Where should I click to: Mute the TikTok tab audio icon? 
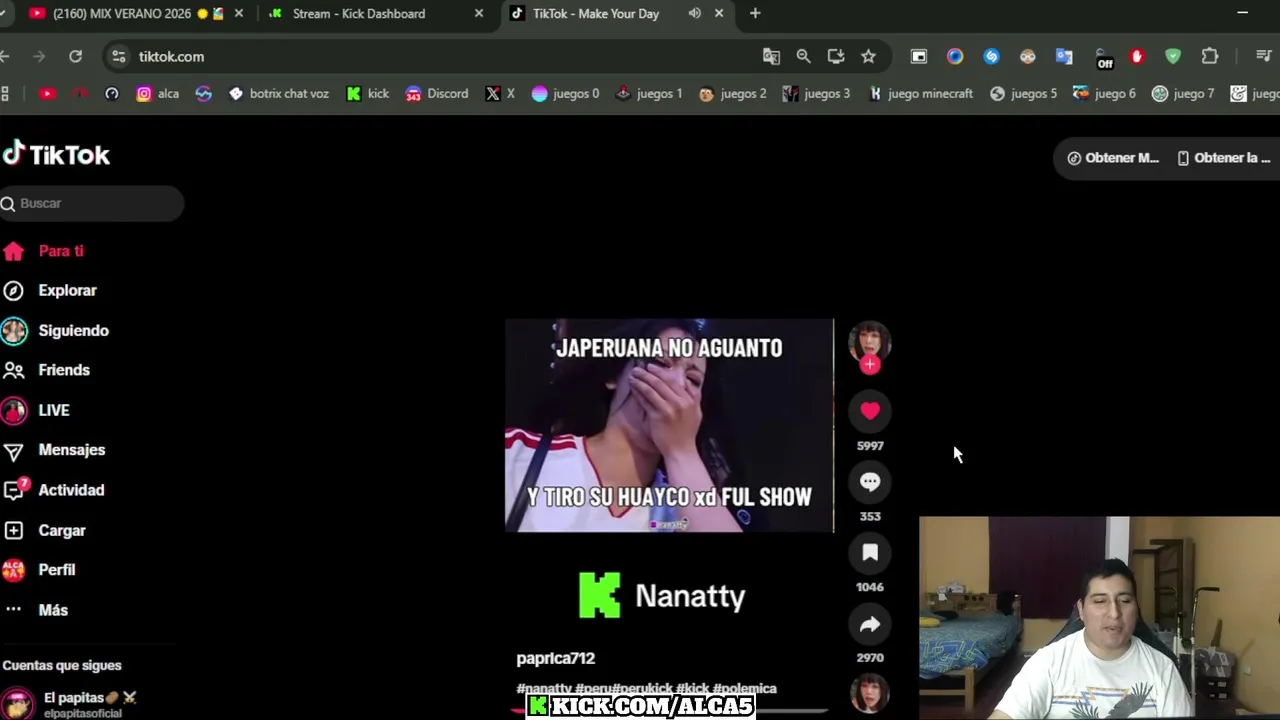point(695,13)
